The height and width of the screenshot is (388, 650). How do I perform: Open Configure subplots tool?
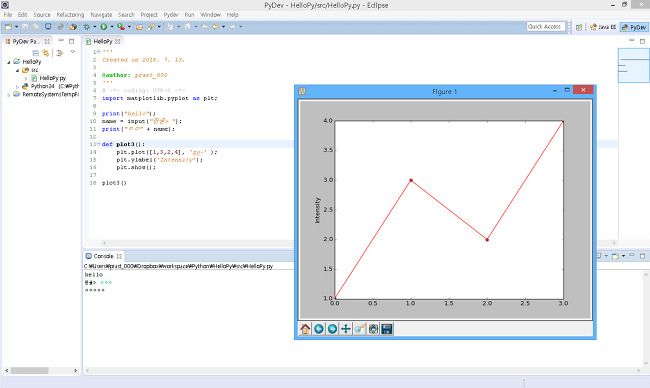click(373, 329)
